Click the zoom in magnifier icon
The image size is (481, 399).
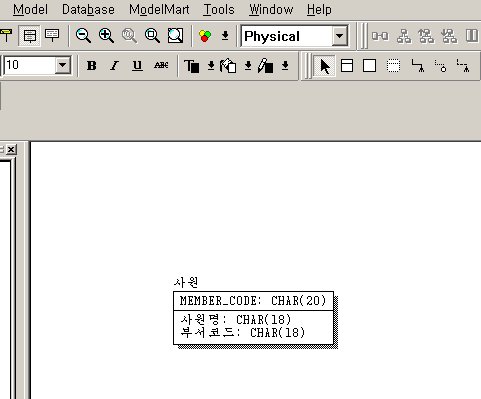tap(106, 35)
